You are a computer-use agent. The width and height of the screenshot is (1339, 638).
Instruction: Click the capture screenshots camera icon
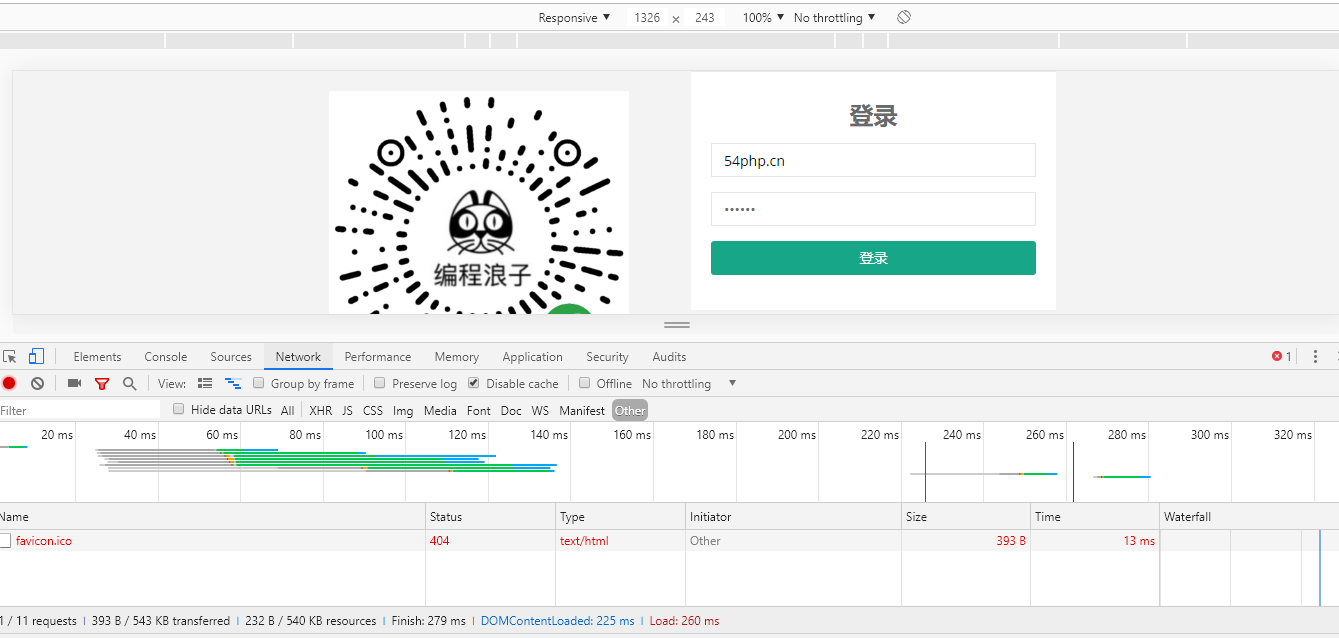click(74, 383)
